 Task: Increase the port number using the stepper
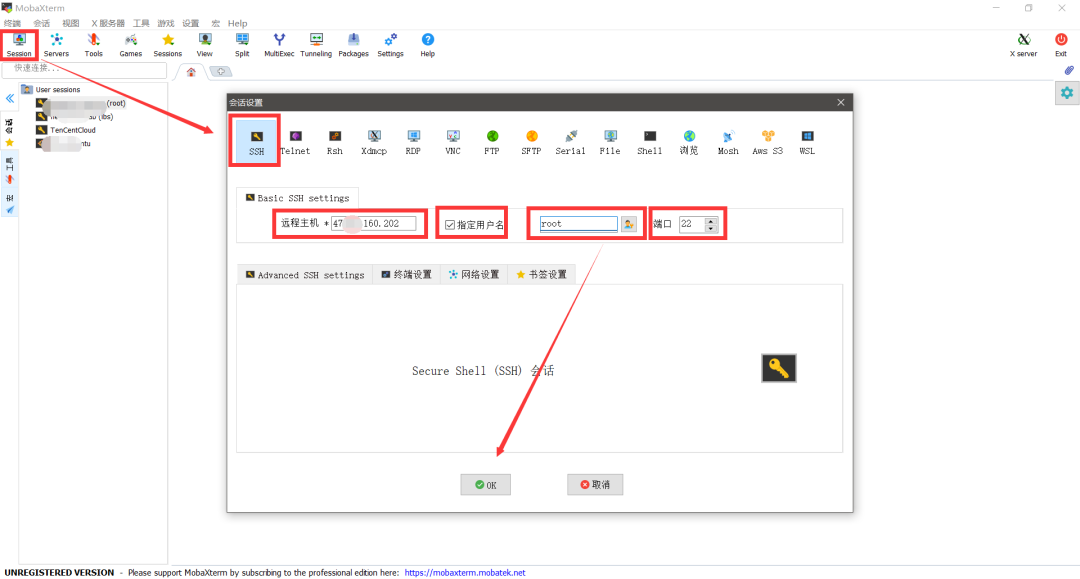click(711, 219)
